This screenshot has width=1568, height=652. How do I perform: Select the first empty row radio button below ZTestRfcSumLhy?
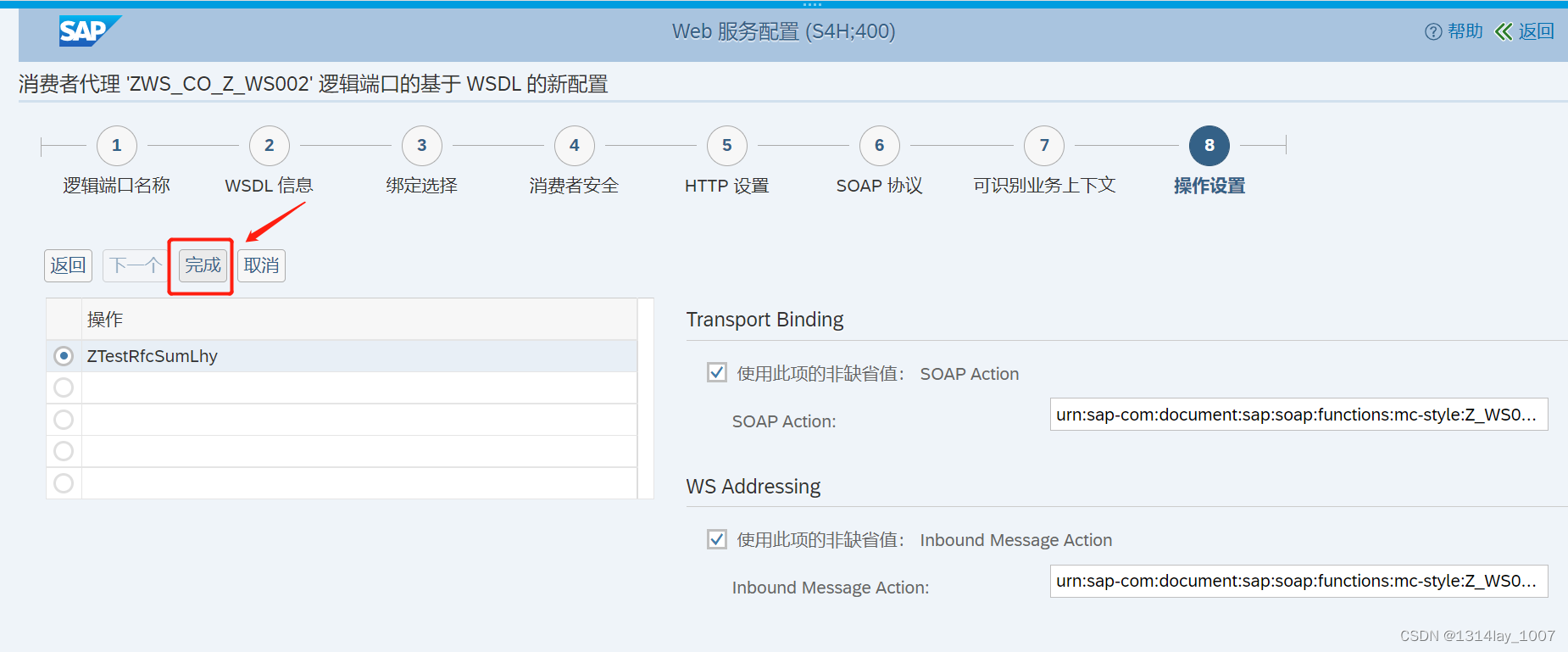(x=64, y=387)
